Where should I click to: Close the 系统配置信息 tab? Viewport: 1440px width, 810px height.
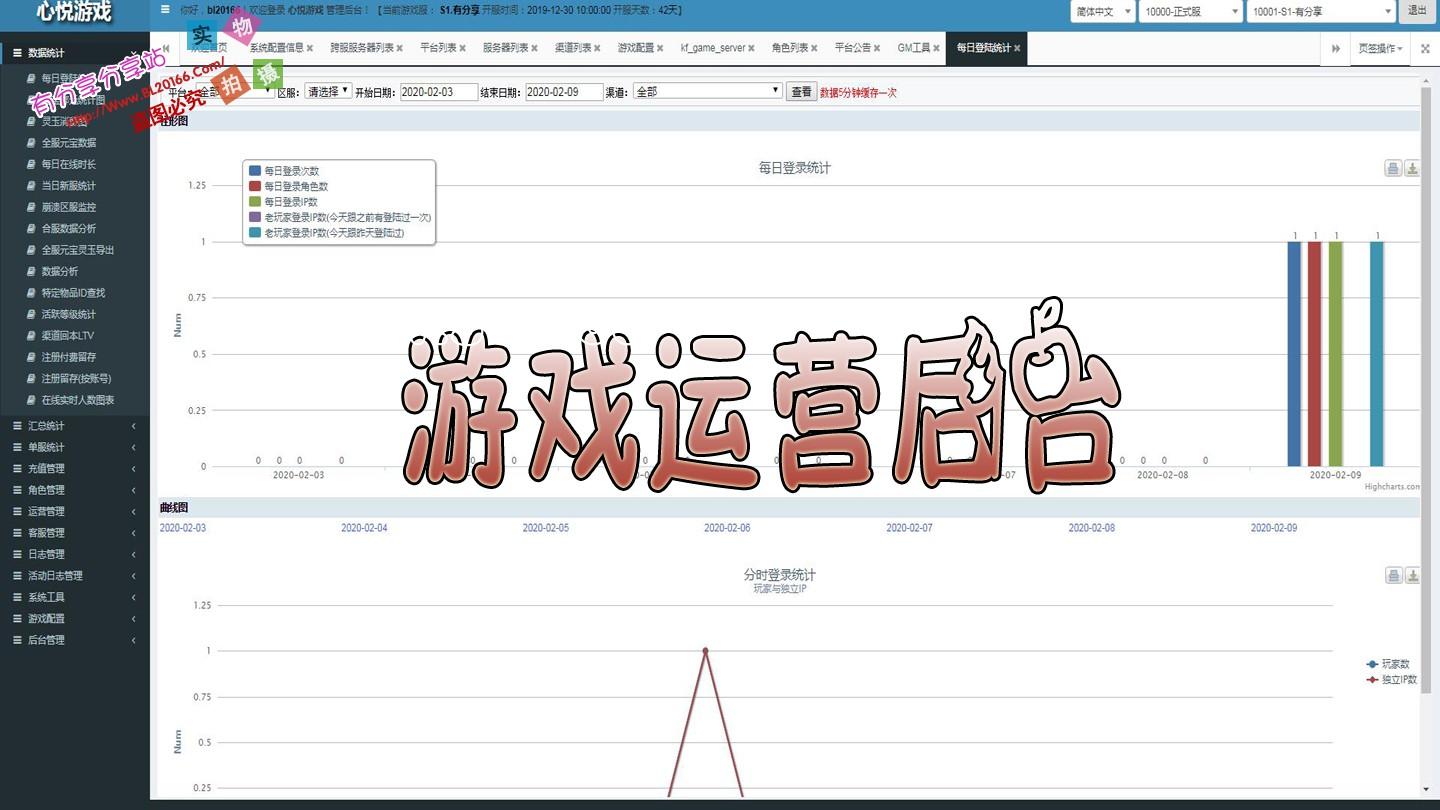310,48
